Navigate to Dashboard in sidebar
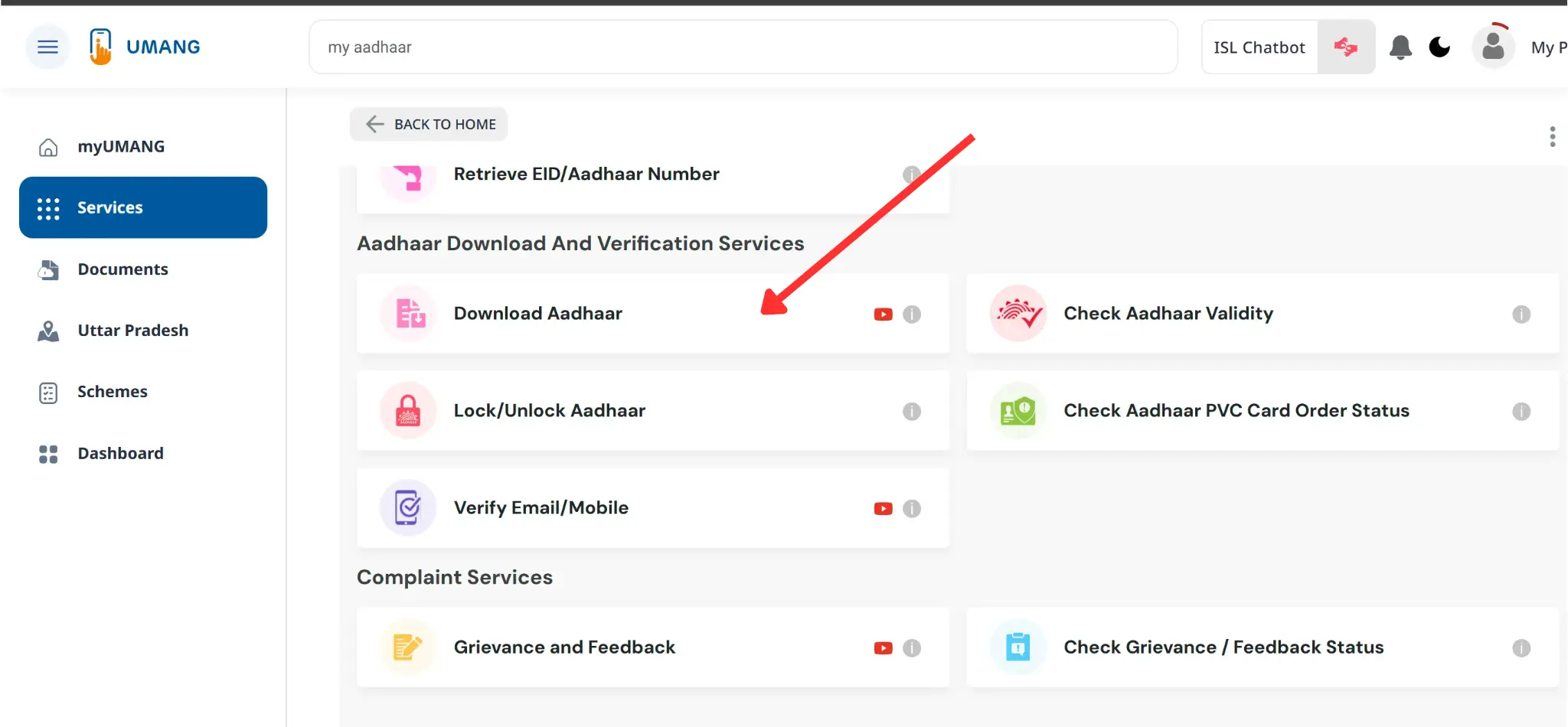Viewport: 1568px width, 727px height. point(120,454)
